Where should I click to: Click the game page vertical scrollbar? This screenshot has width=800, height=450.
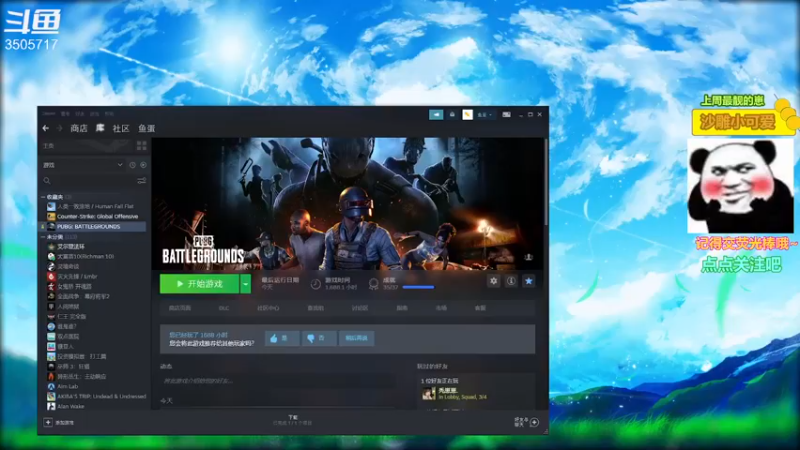tap(546, 182)
